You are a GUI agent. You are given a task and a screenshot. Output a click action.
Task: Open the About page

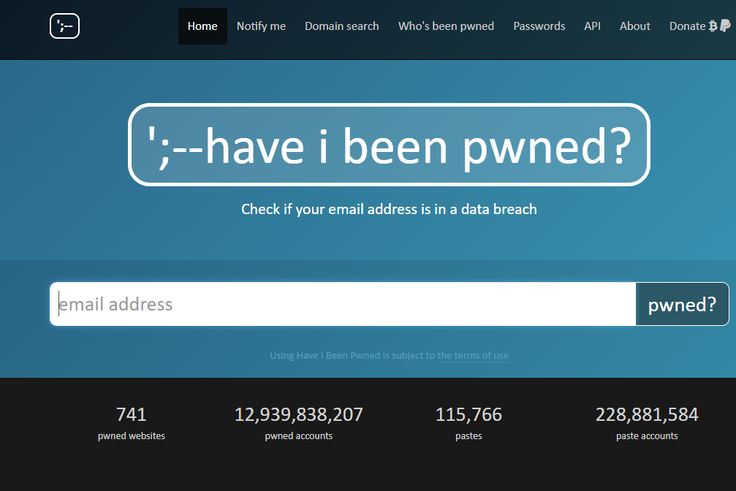(x=635, y=26)
